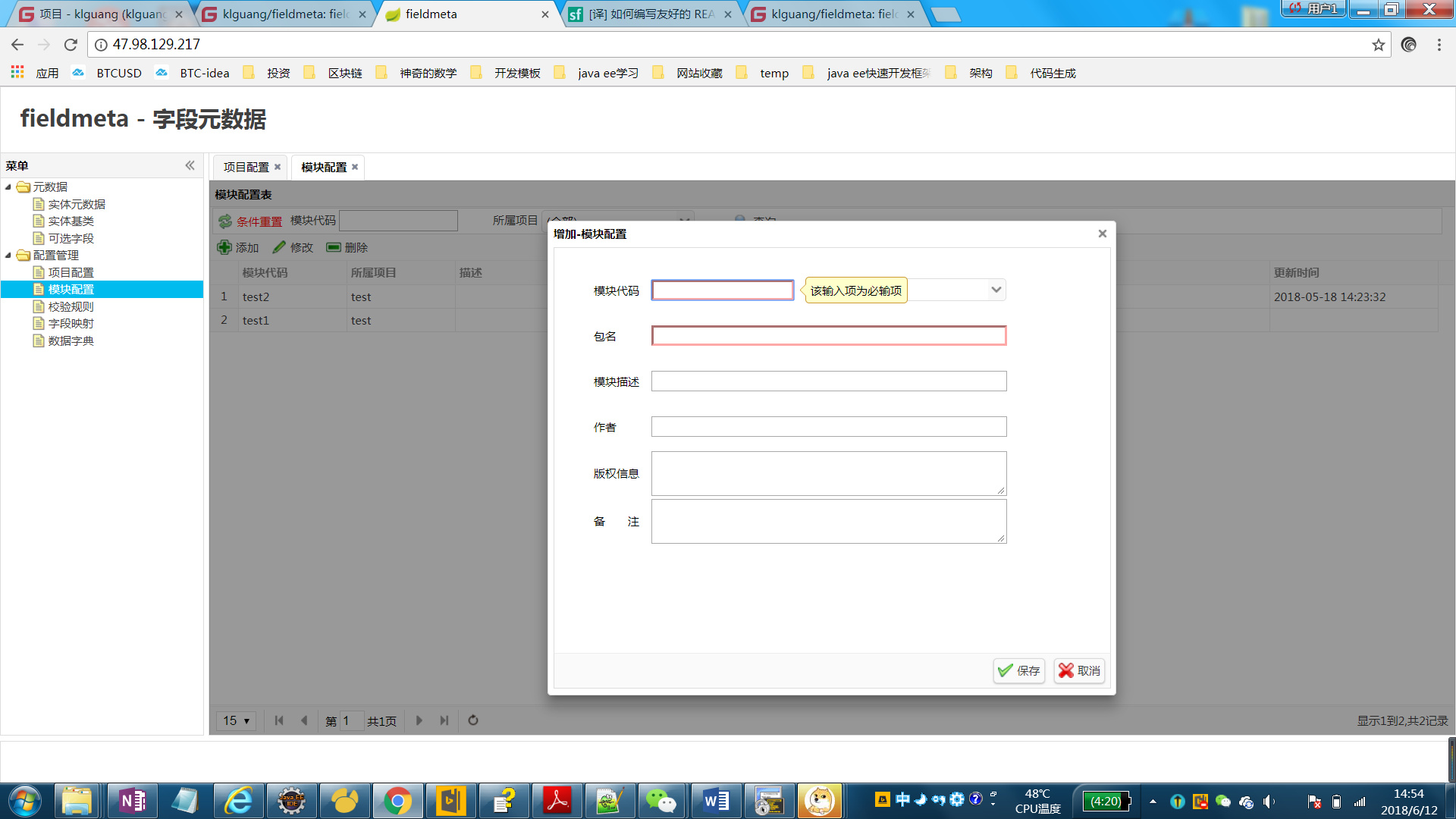The image size is (1456, 819).
Task: Open the Windows Start menu
Action: (25, 801)
